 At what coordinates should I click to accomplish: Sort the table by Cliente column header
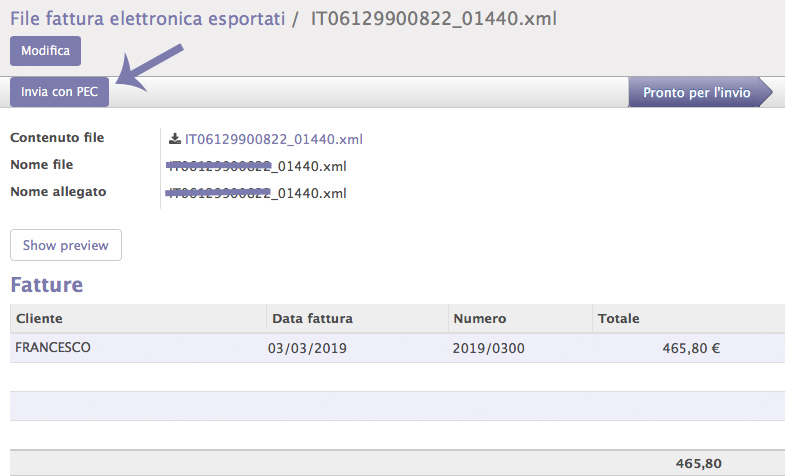pyautogui.click(x=39, y=319)
